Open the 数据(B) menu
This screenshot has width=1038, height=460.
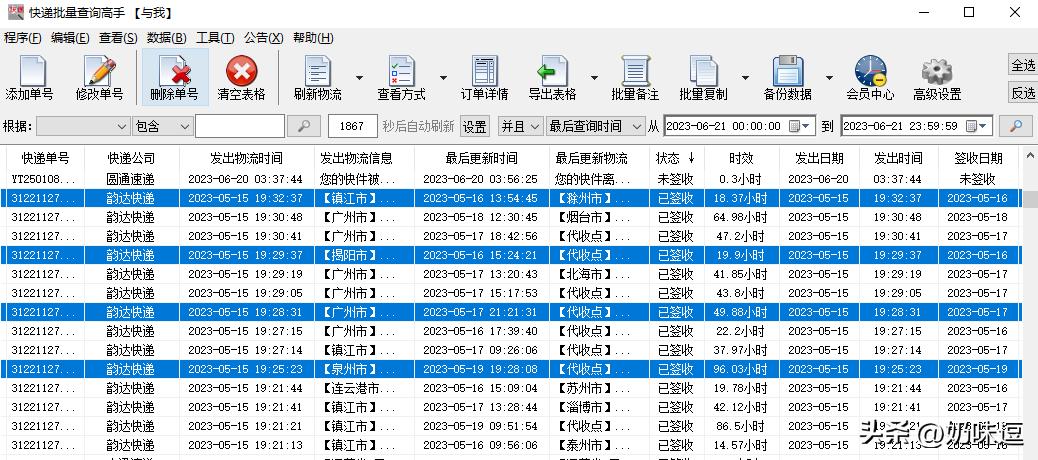pyautogui.click(x=166, y=38)
